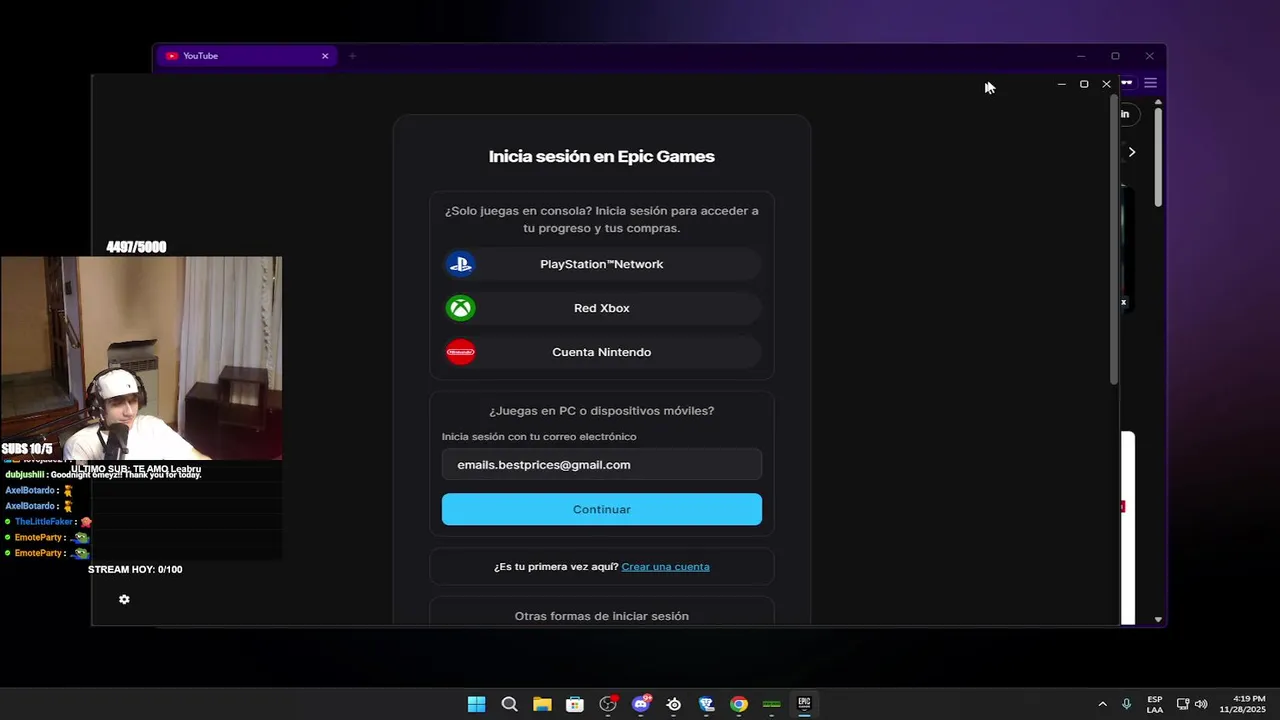The width and height of the screenshot is (1280, 720).
Task: Open the Crear una cuenta link
Action: click(665, 567)
